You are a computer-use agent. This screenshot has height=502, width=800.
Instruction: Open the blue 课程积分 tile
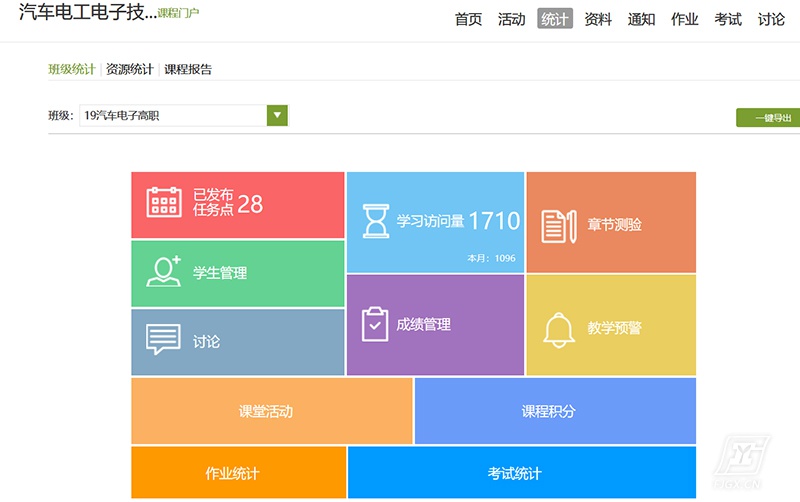coord(554,411)
